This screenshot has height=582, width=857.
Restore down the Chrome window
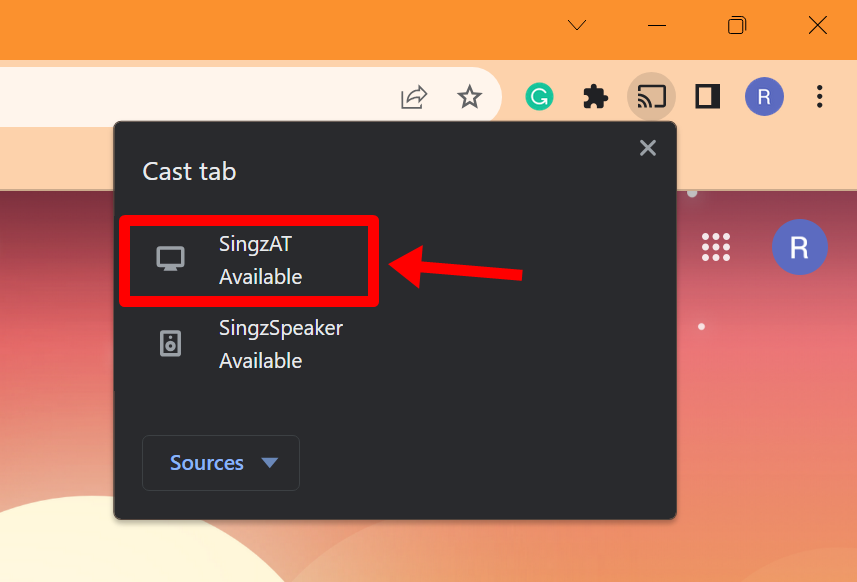click(x=737, y=25)
